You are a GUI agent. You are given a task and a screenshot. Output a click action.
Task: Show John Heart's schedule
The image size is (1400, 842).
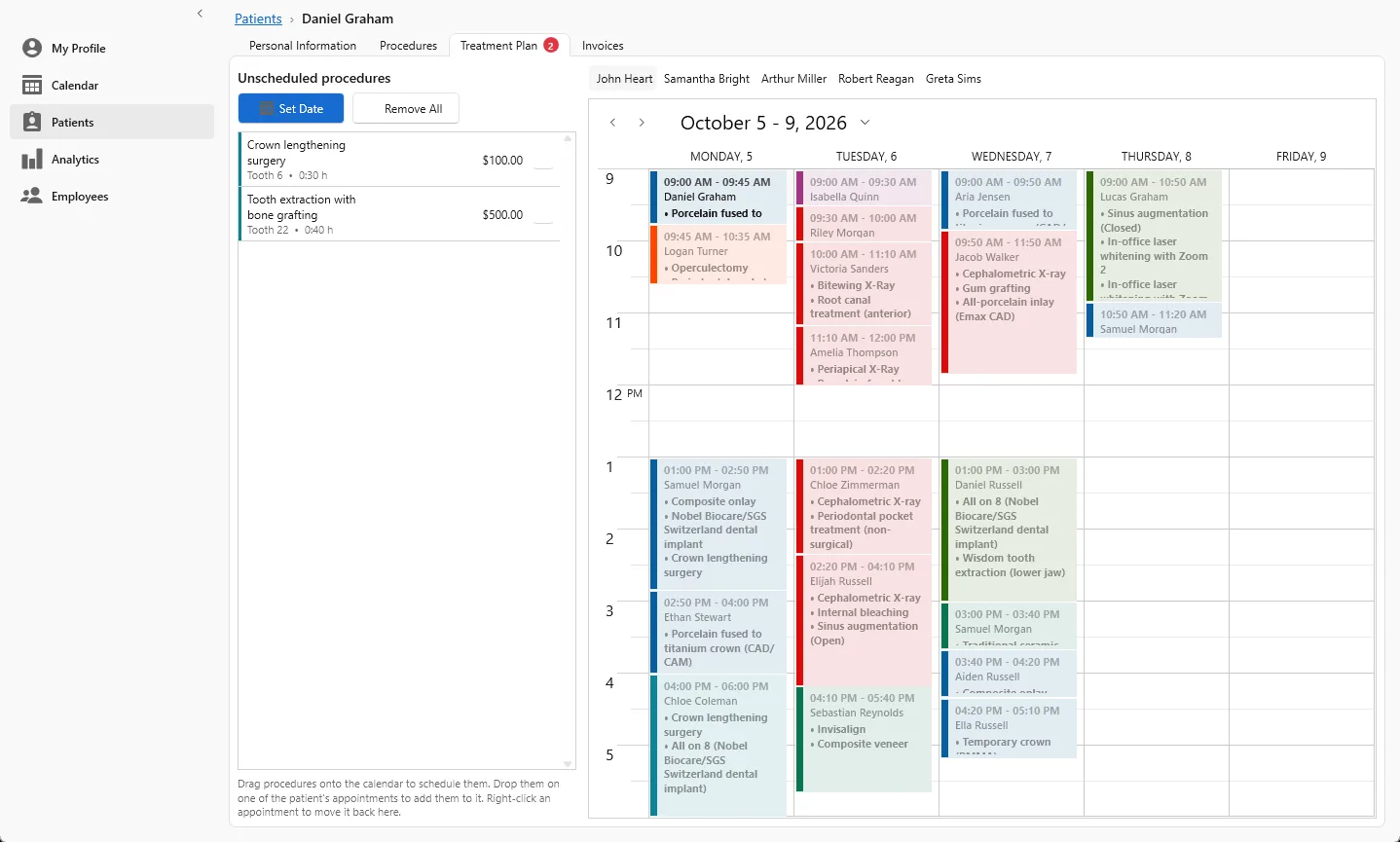(624, 79)
